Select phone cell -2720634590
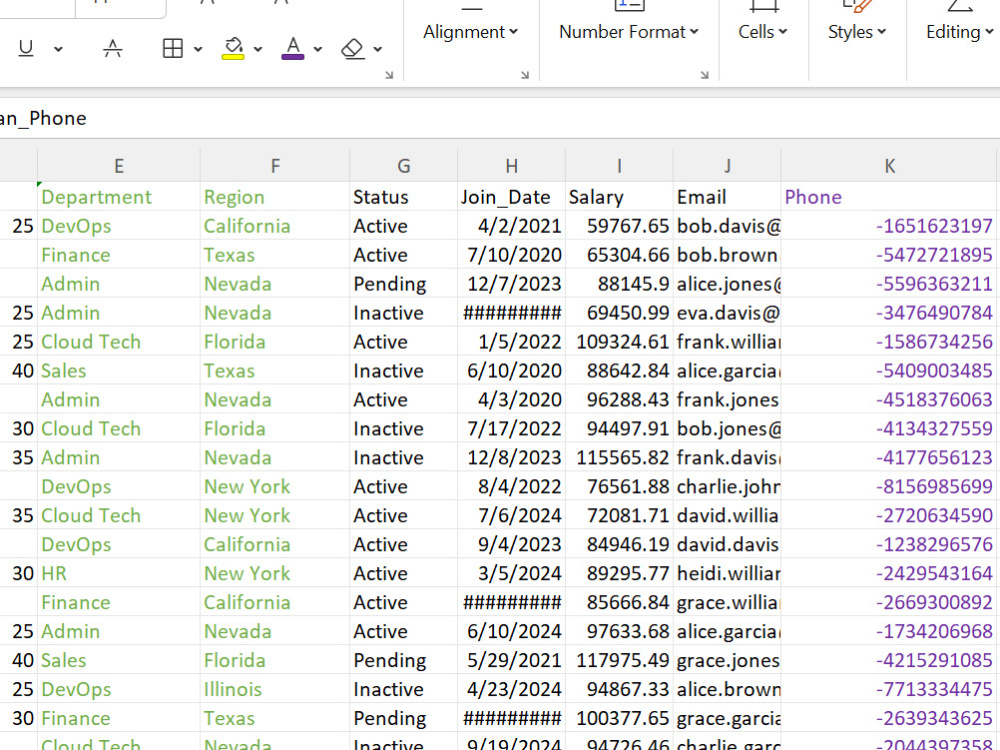Image resolution: width=1000 pixels, height=750 pixels. 889,516
